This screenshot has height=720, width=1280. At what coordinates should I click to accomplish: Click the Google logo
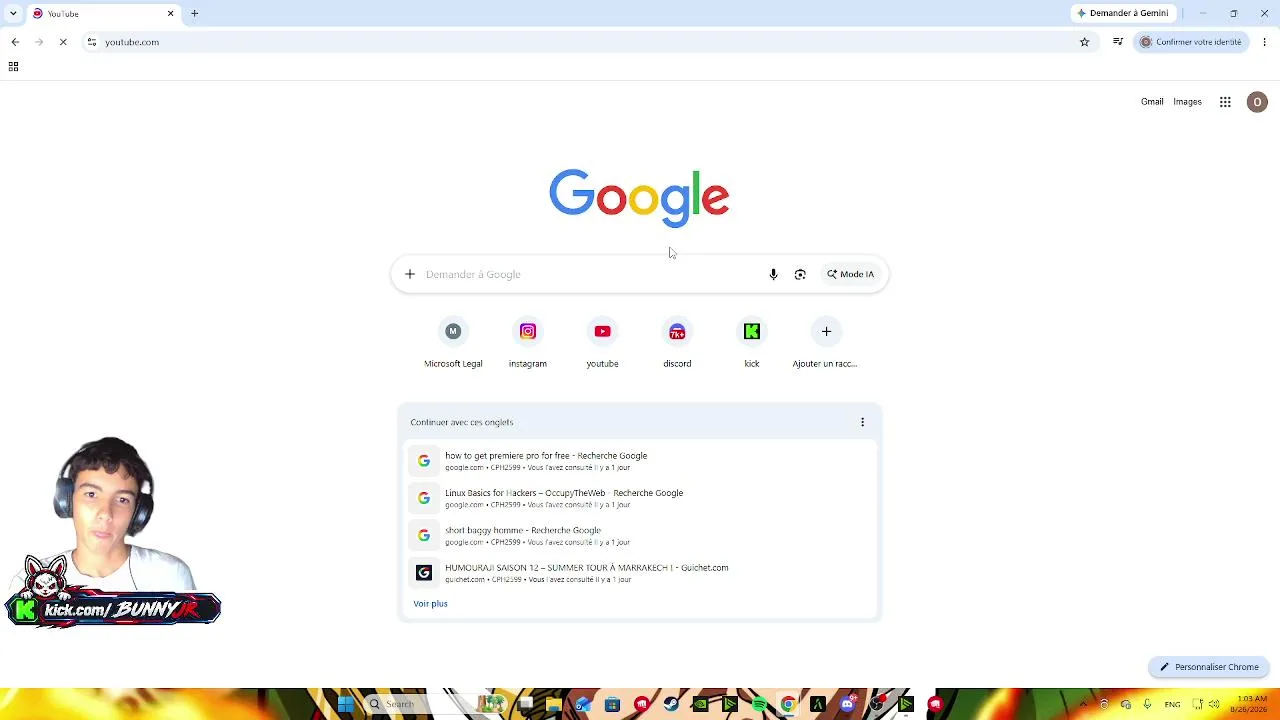639,197
